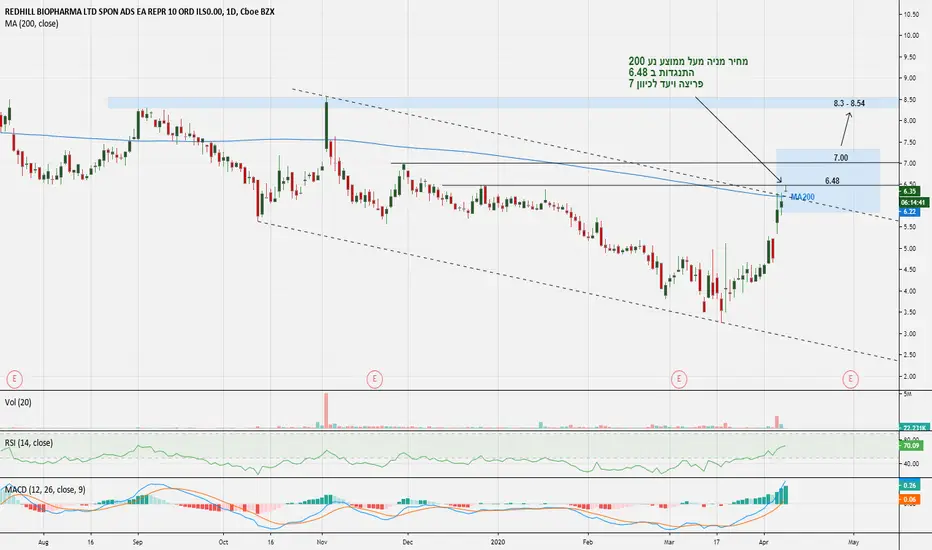932x550 pixels.
Task: Open the earnings marker E before December
Action: [374, 379]
